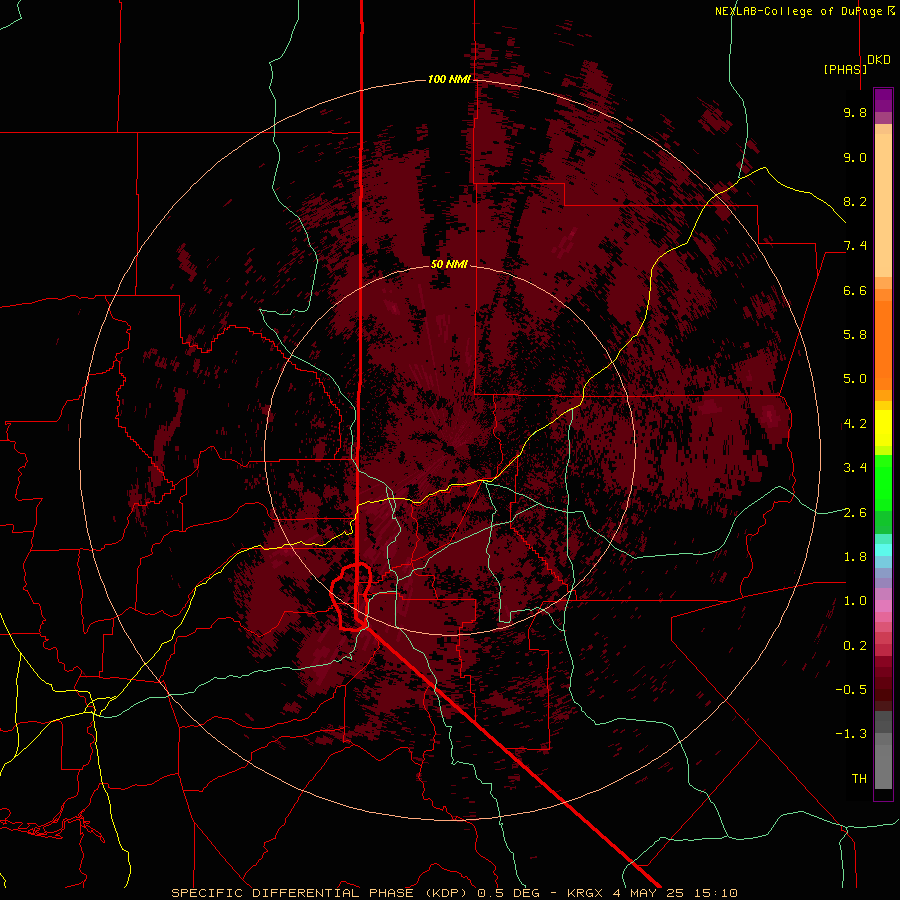Click the '[PHAS]' legend unit label
The image size is (900, 900).
[x=845, y=69]
